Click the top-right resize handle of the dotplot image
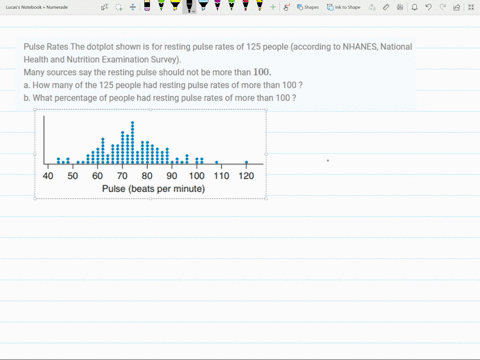Image resolution: width=480 pixels, height=360 pixels. click(x=266, y=109)
